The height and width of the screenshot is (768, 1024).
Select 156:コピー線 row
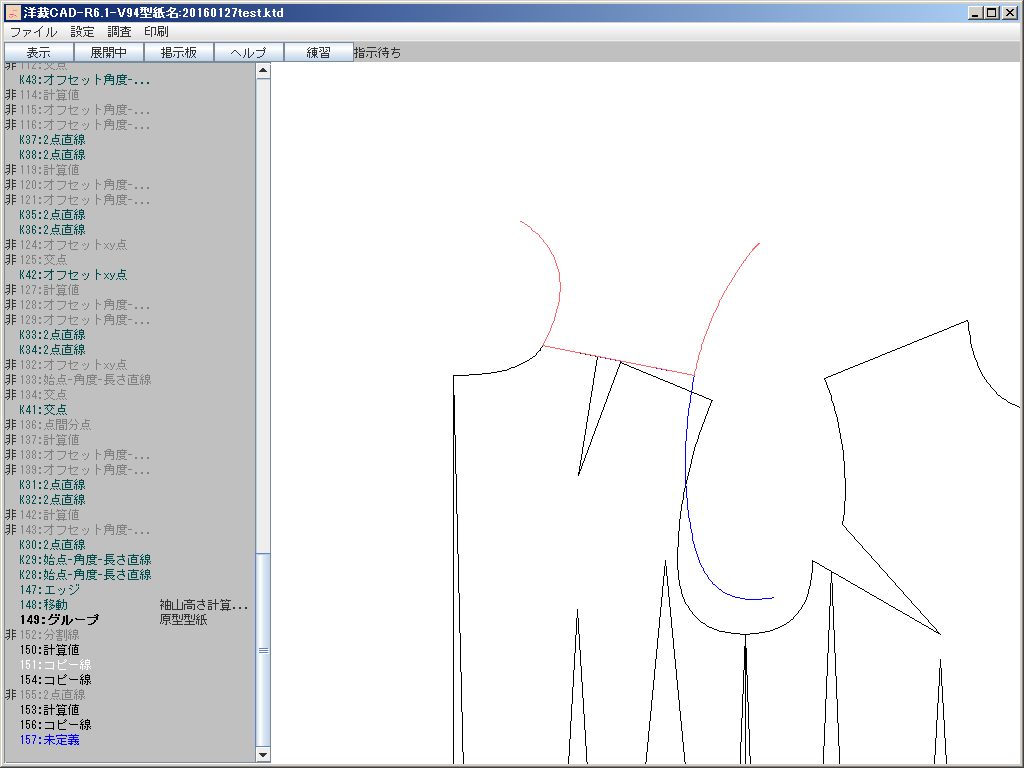coord(56,726)
